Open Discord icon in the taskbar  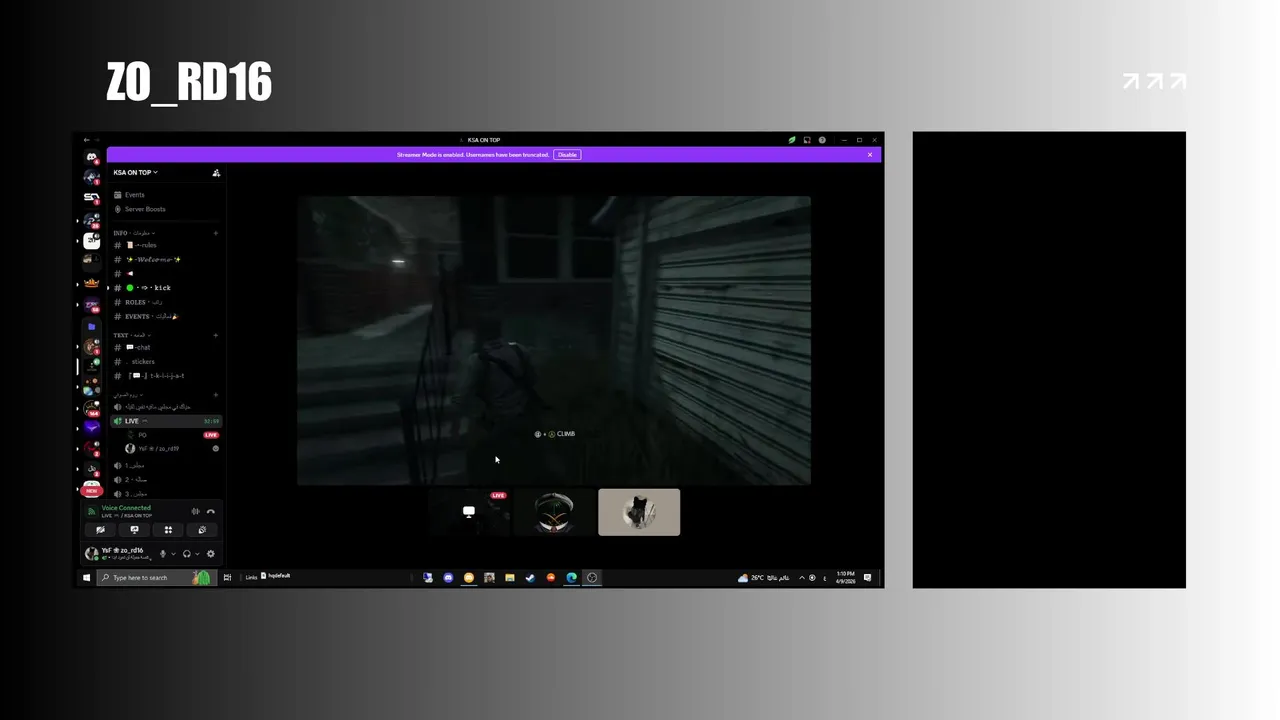448,577
